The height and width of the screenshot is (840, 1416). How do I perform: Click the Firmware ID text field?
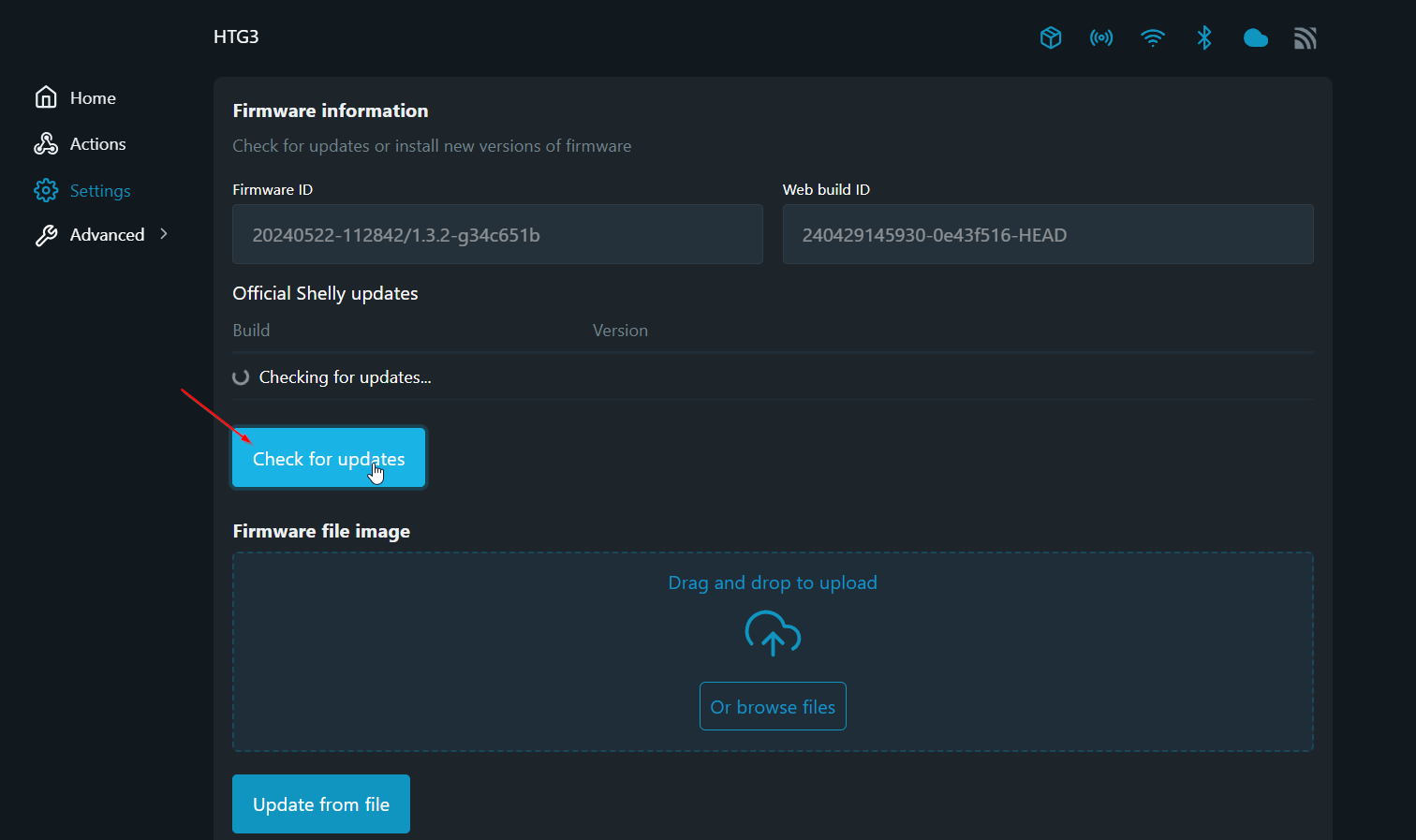[497, 235]
